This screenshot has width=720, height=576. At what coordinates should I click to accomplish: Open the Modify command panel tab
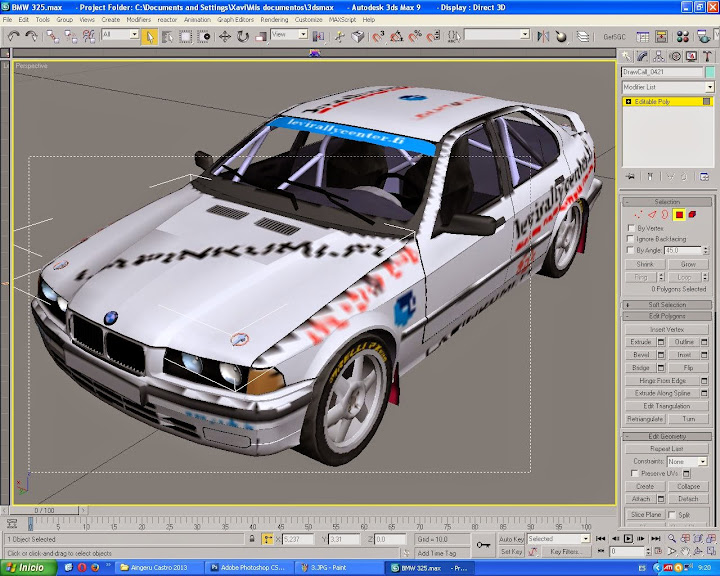coord(642,56)
